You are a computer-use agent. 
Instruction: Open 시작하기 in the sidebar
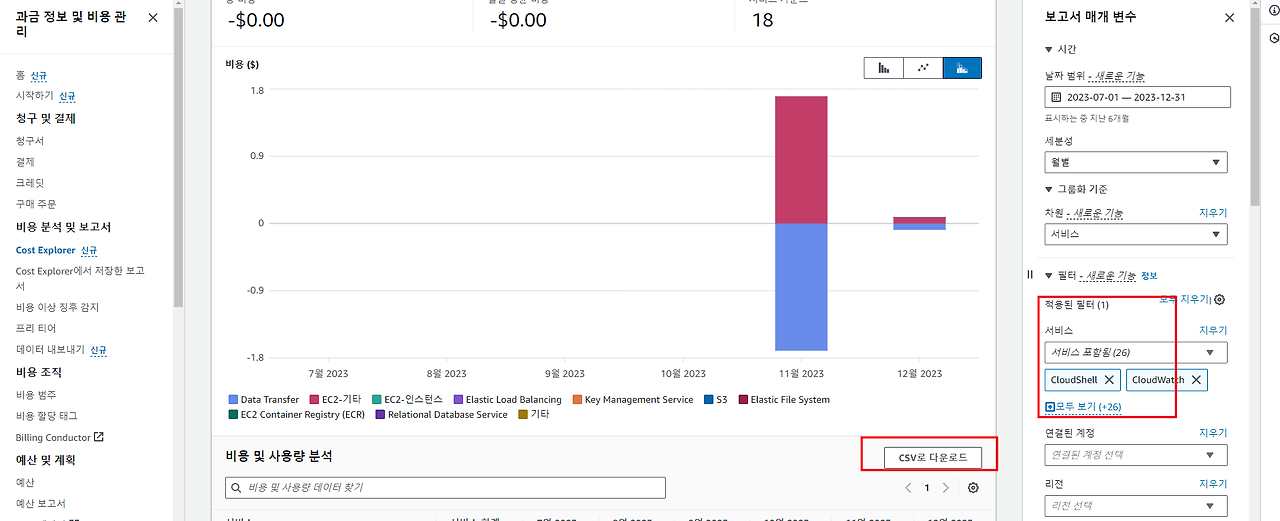(35, 96)
